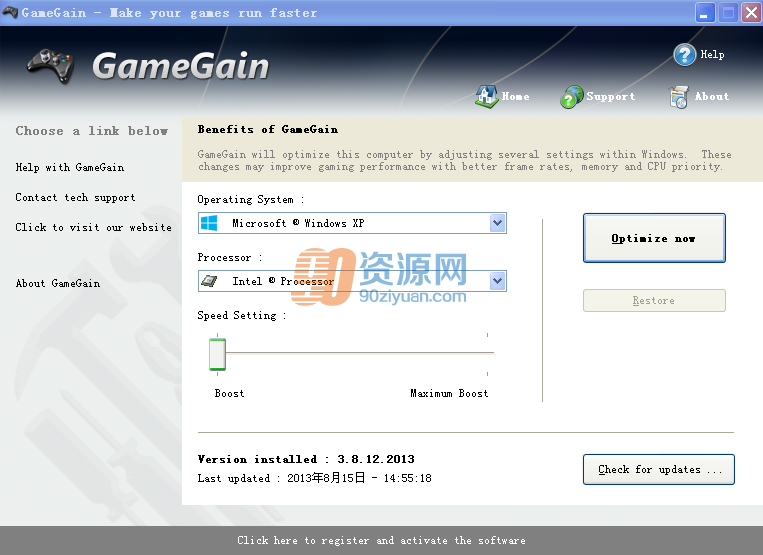Viewport: 763px width, 555px height.
Task: Click Check for updates button
Action: coord(658,469)
